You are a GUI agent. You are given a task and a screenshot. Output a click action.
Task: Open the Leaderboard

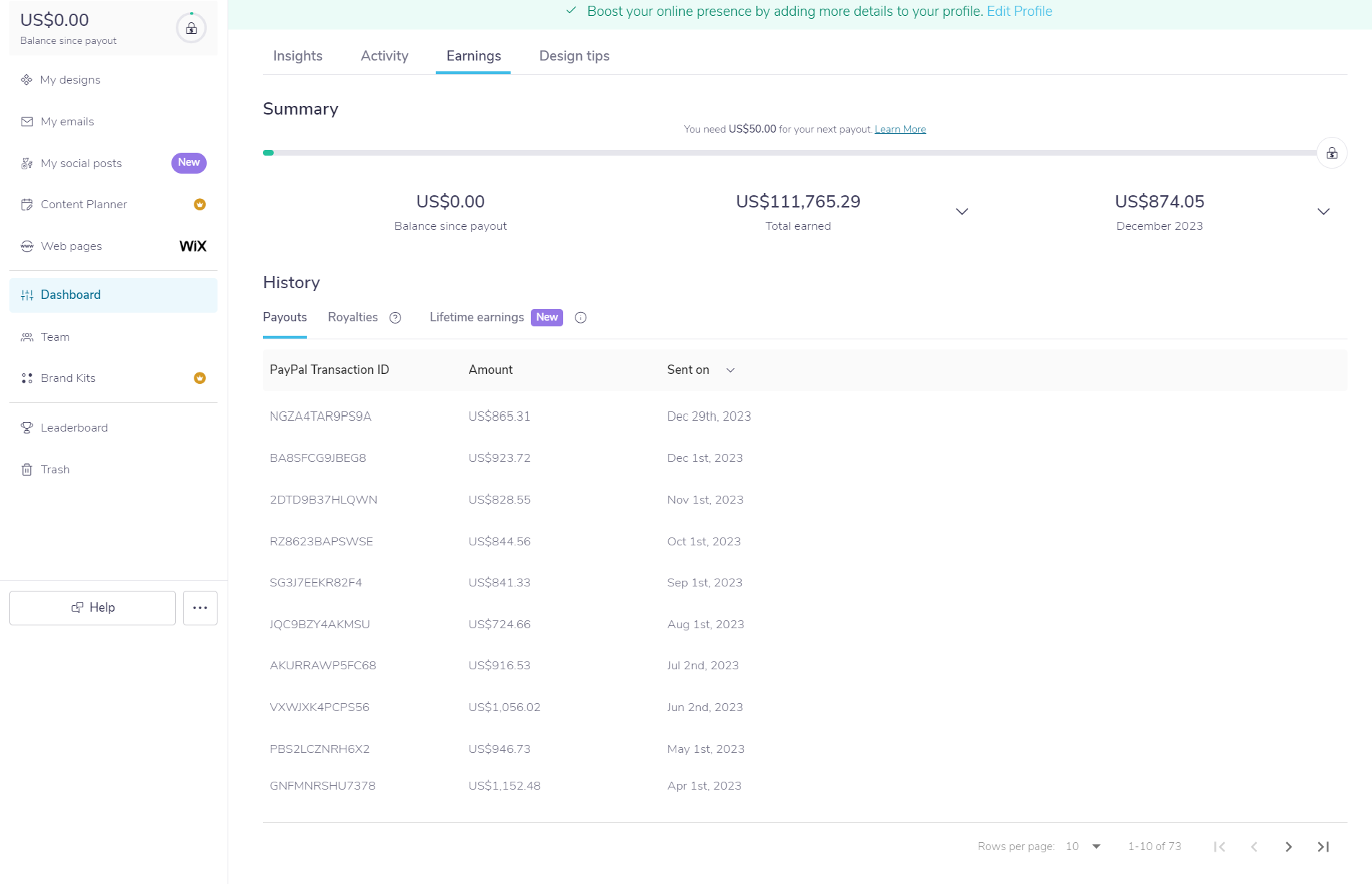(74, 428)
